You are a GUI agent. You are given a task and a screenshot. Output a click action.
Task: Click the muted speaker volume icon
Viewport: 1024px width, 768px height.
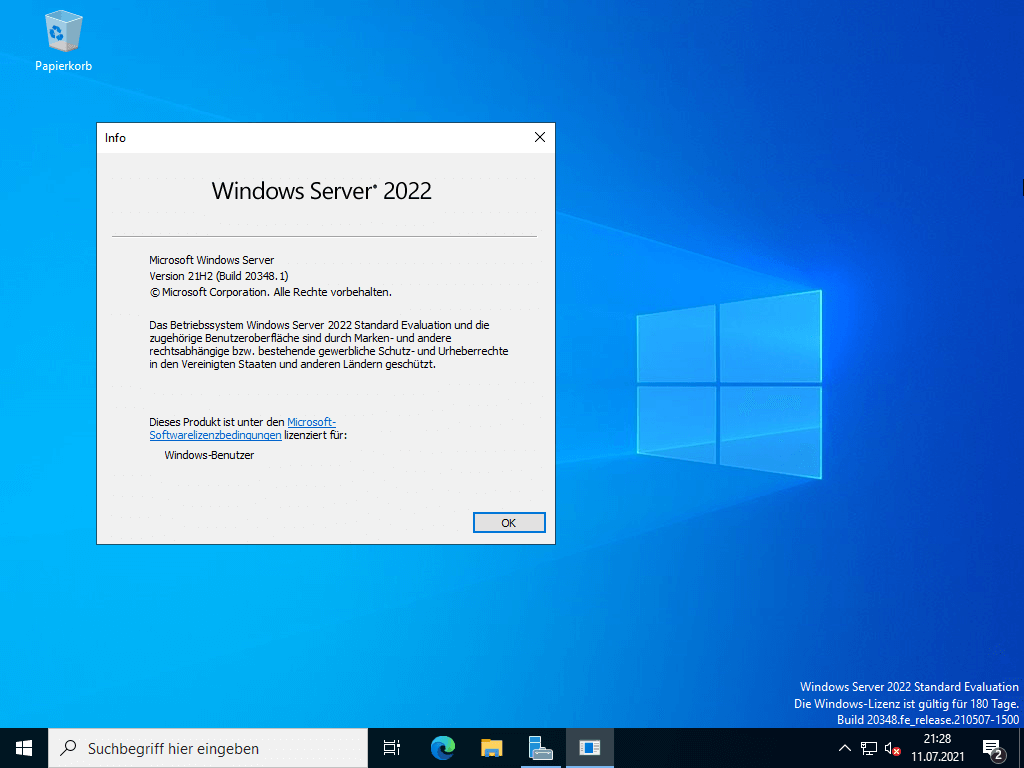893,748
